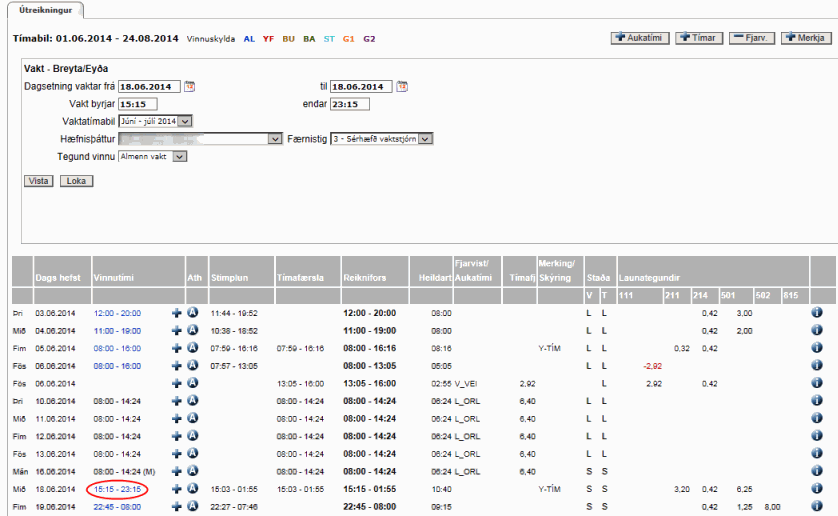The height and width of the screenshot is (516, 838).
Task: Focus the Vakt byrjar time field
Action: coord(137,104)
